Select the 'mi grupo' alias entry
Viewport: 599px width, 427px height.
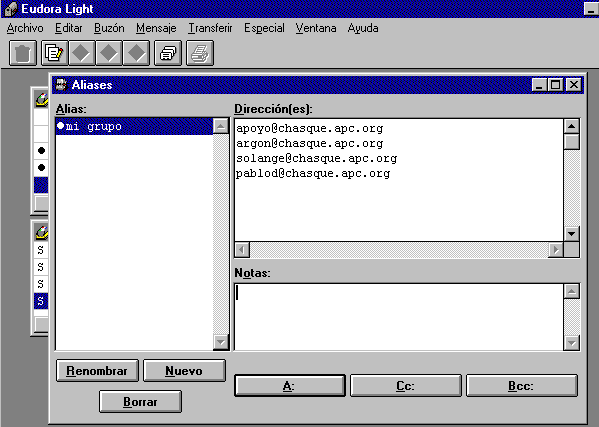(134, 126)
